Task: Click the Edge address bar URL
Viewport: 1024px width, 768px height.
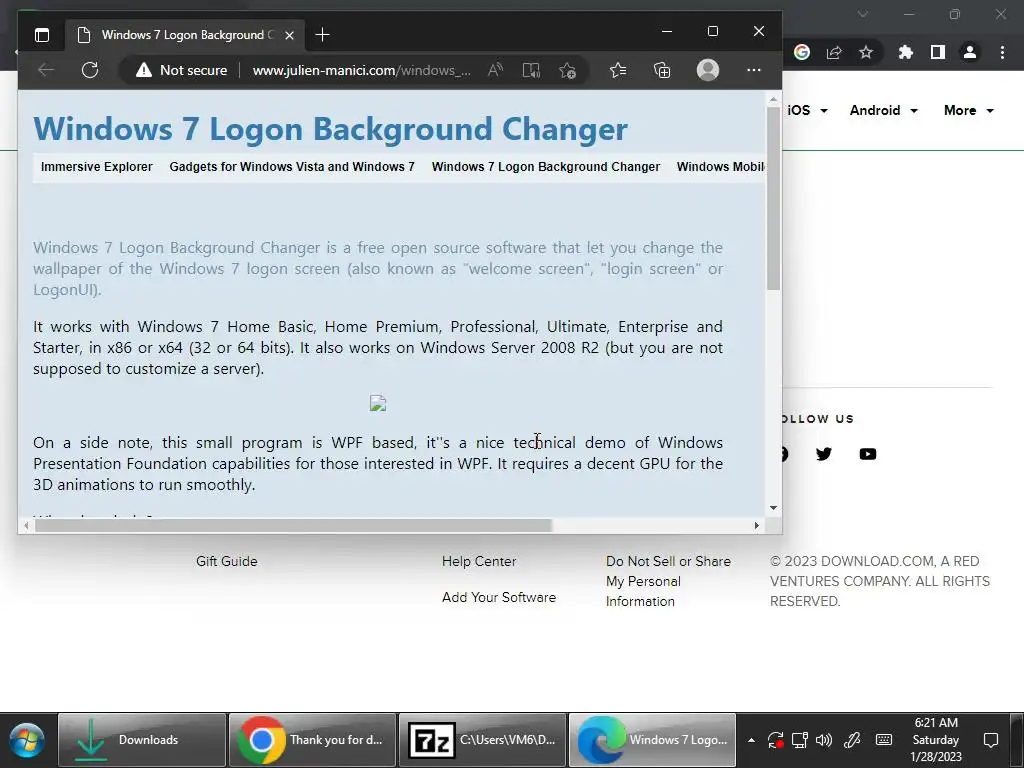Action: pos(361,71)
